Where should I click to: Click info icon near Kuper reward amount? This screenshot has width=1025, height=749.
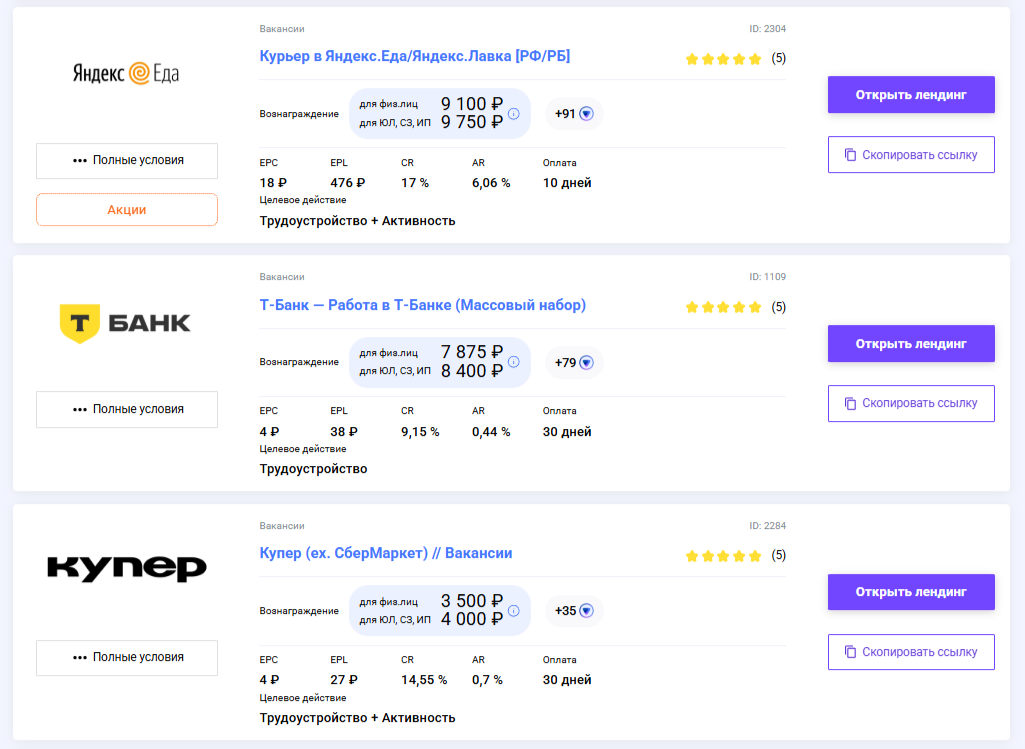[x=514, y=610]
